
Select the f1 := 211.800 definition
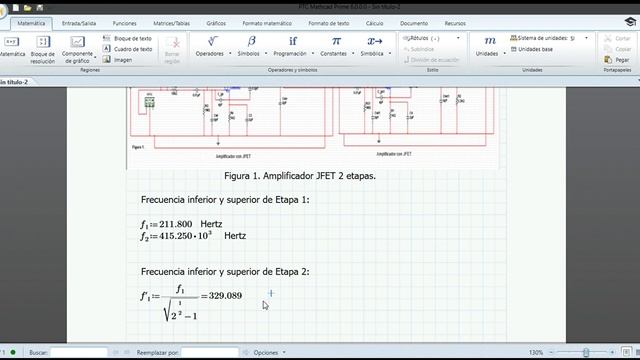166,224
